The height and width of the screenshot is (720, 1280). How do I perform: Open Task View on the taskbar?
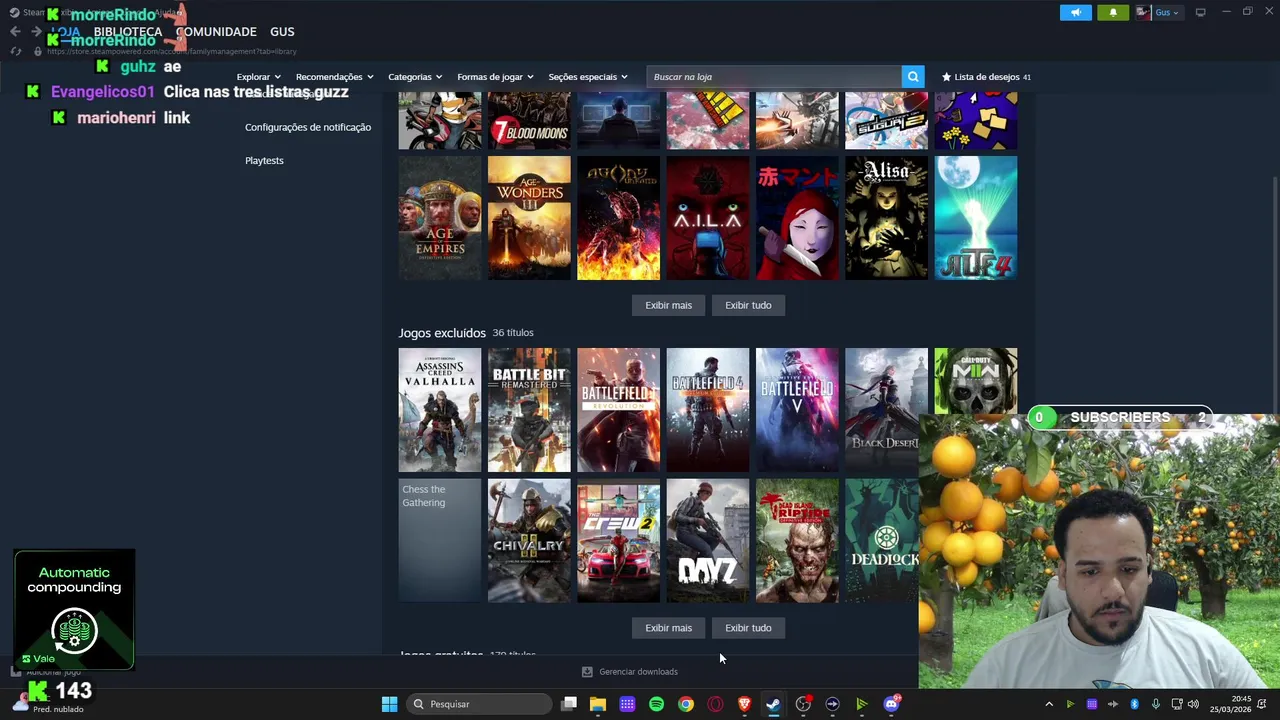[569, 704]
